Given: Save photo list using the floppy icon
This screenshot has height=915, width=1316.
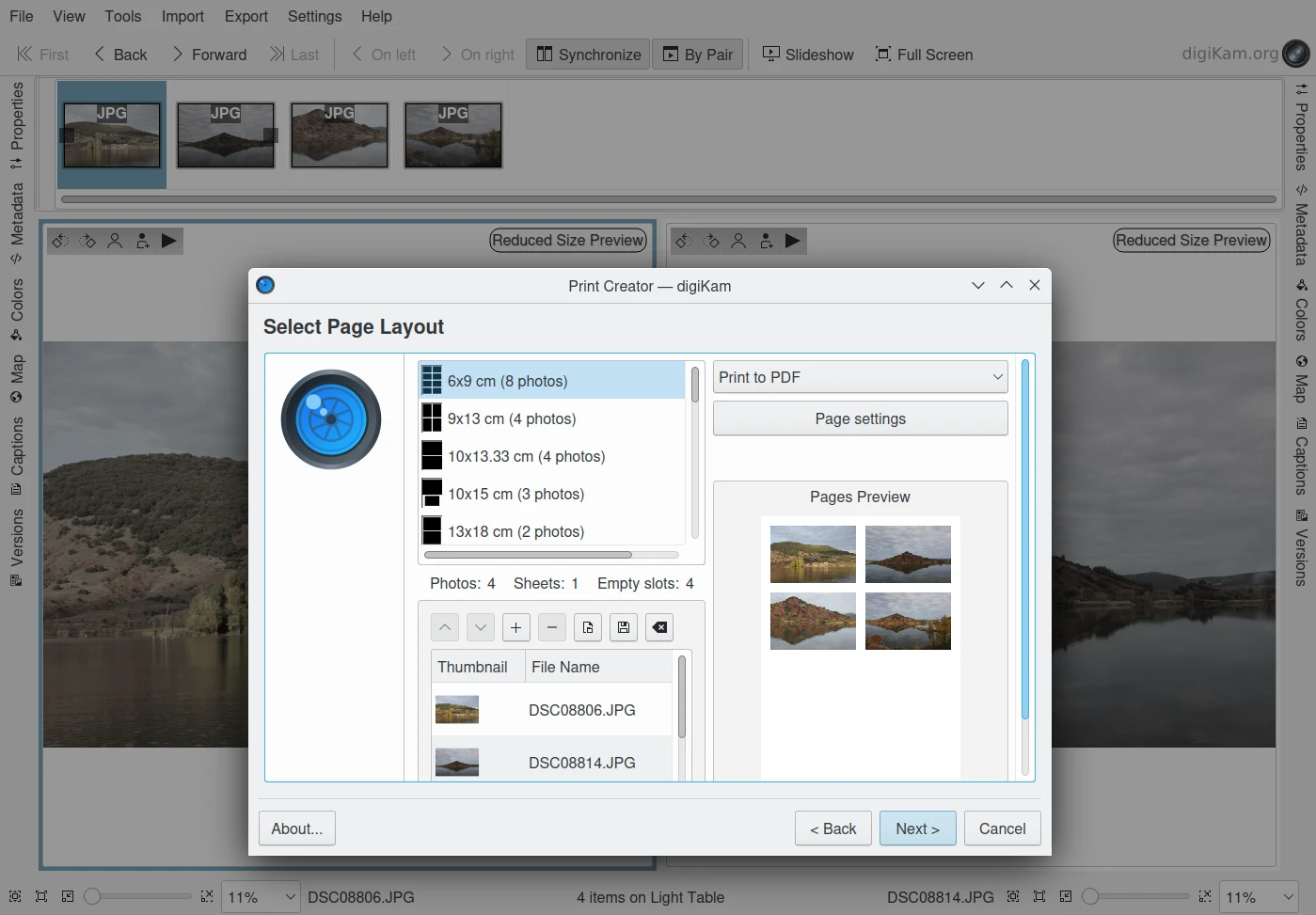Looking at the screenshot, I should (x=624, y=627).
